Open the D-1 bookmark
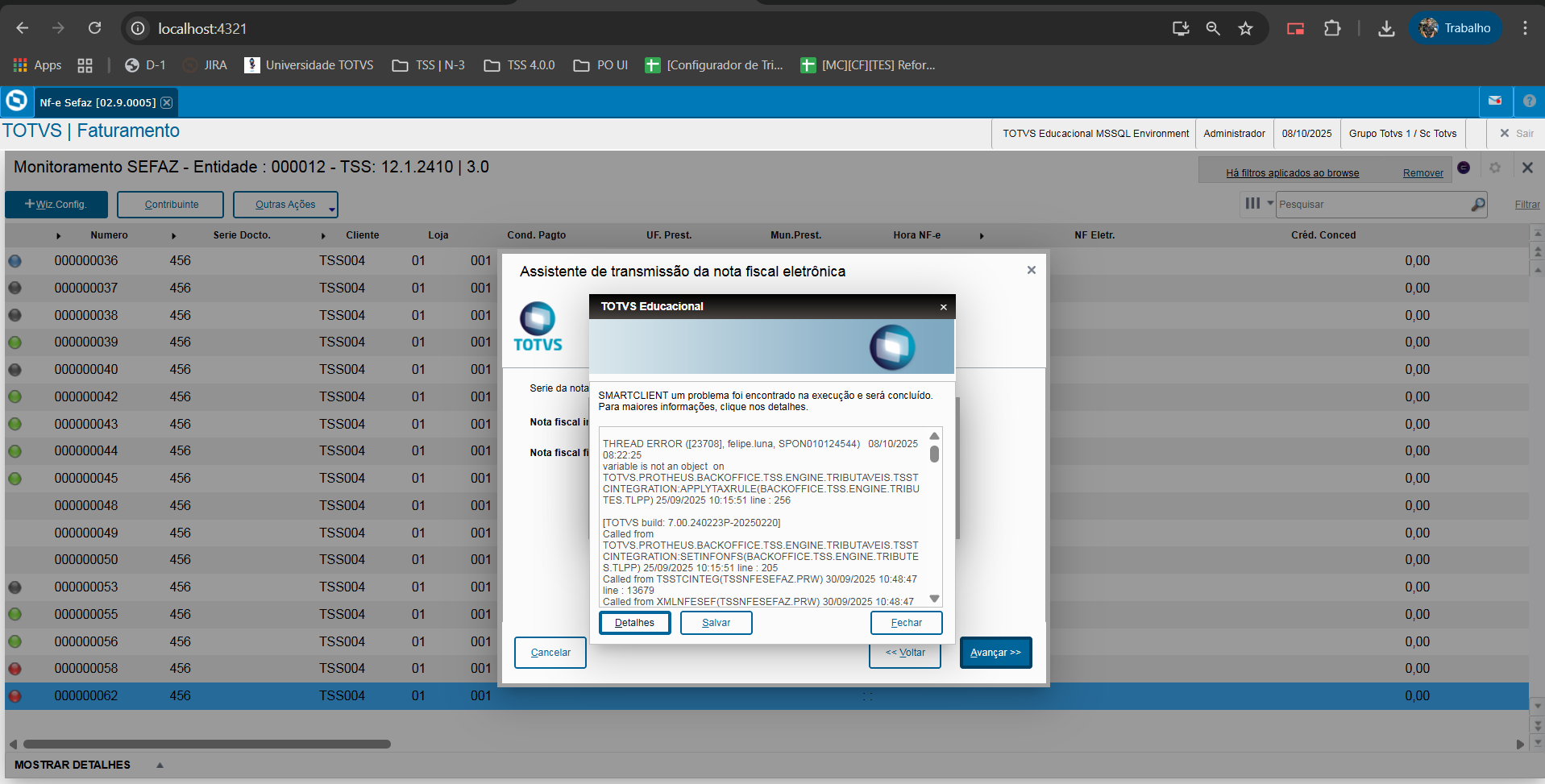Viewport: 1545px width, 784px height. (145, 65)
